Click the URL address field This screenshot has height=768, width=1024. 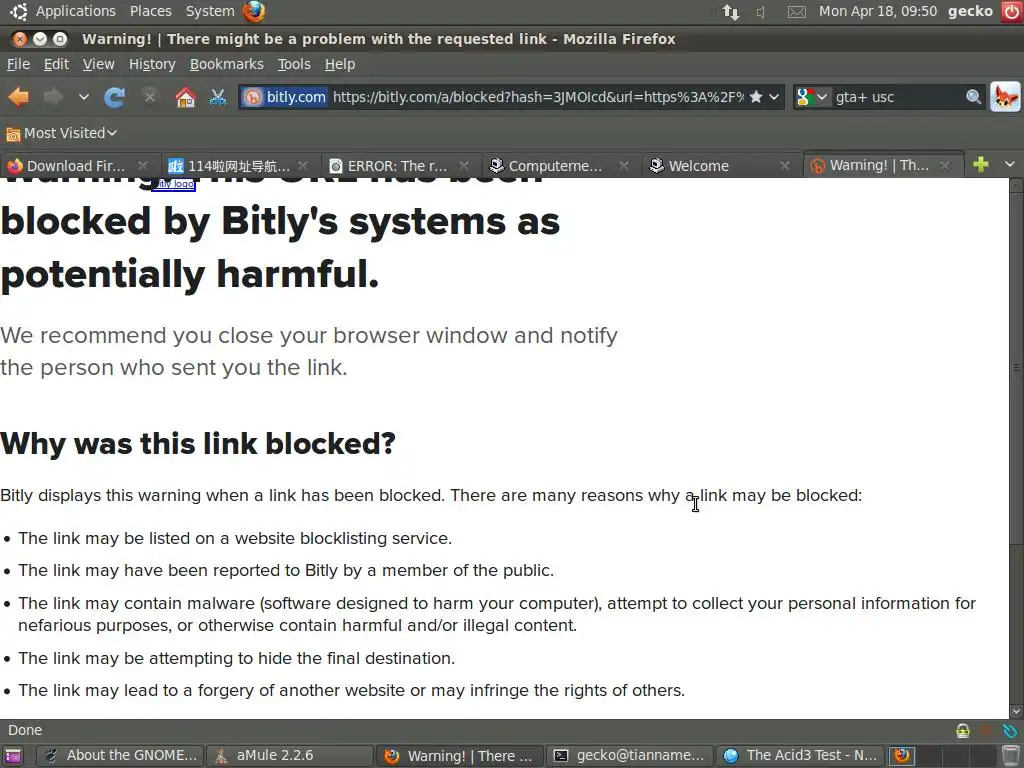537,97
